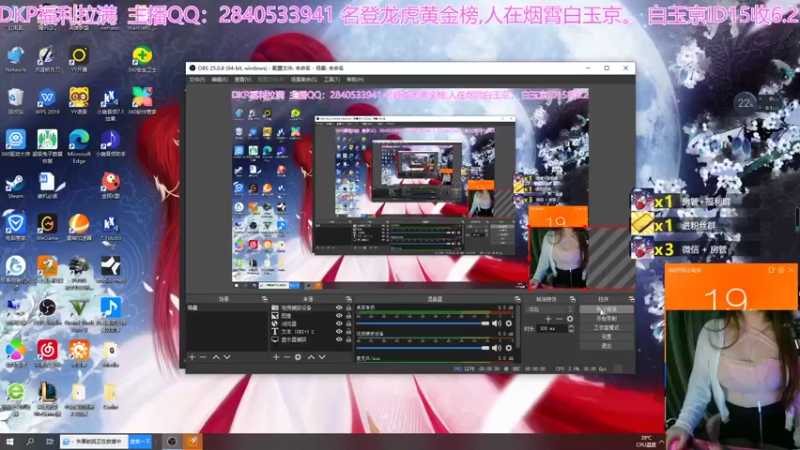Image resolution: width=800 pixels, height=450 pixels.
Task: Move source down with the down arrow
Action: (322, 357)
